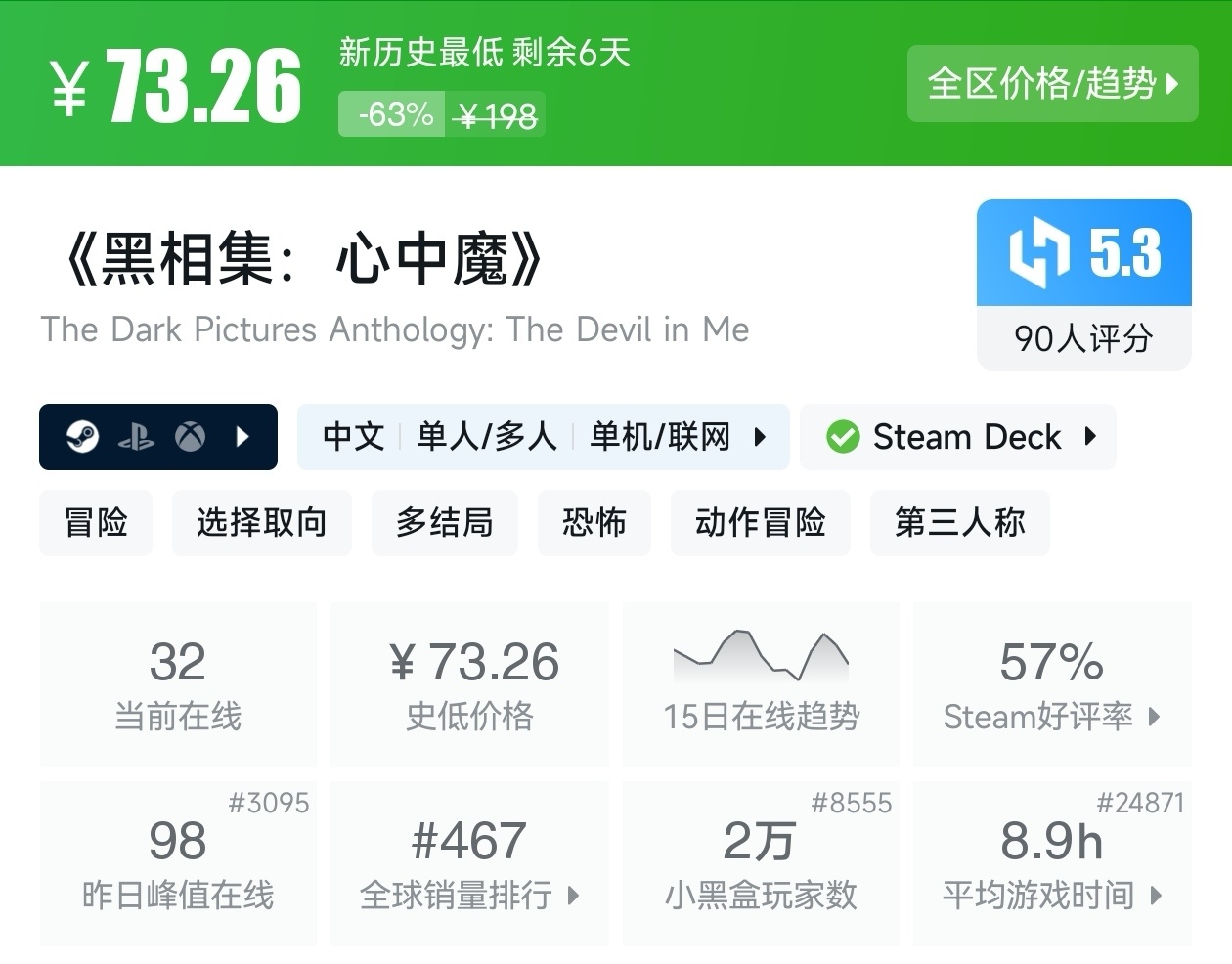Open the Steam positive review rate
Screen dimensions: 1232x964
(1051, 684)
